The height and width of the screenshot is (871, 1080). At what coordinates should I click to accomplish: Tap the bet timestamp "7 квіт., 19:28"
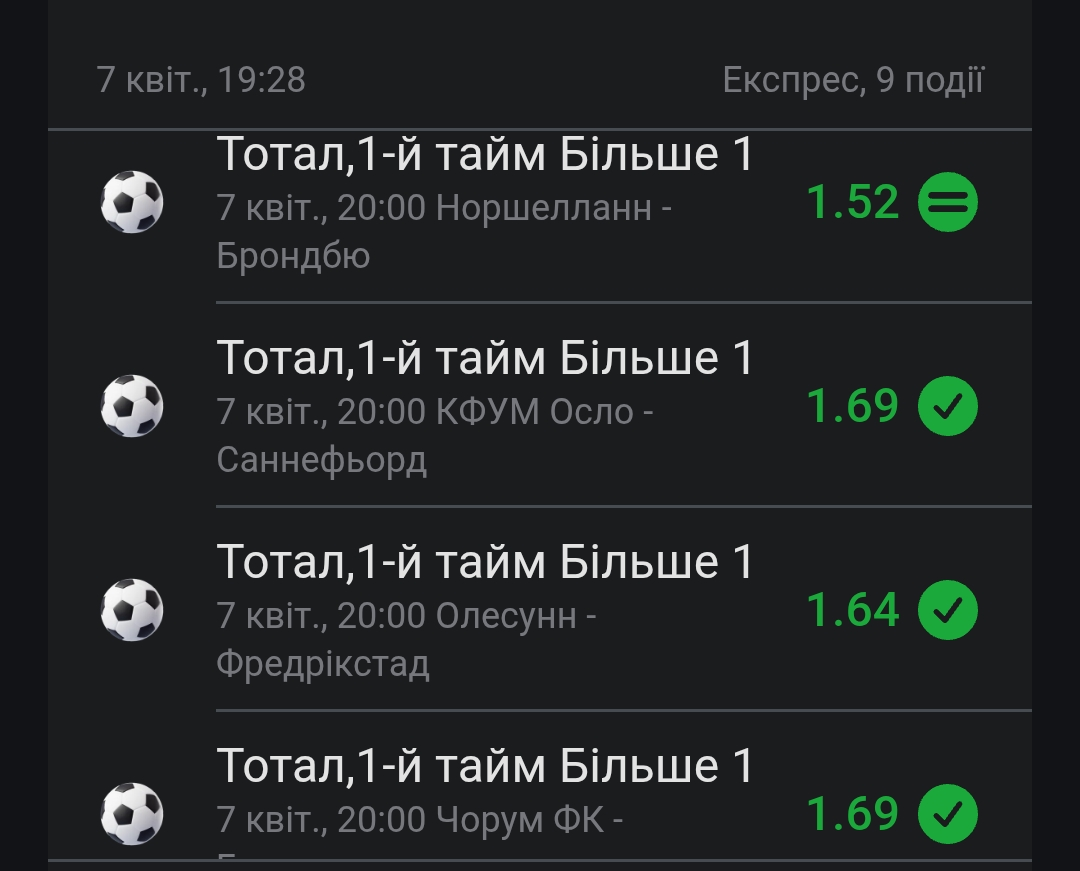[x=201, y=80]
